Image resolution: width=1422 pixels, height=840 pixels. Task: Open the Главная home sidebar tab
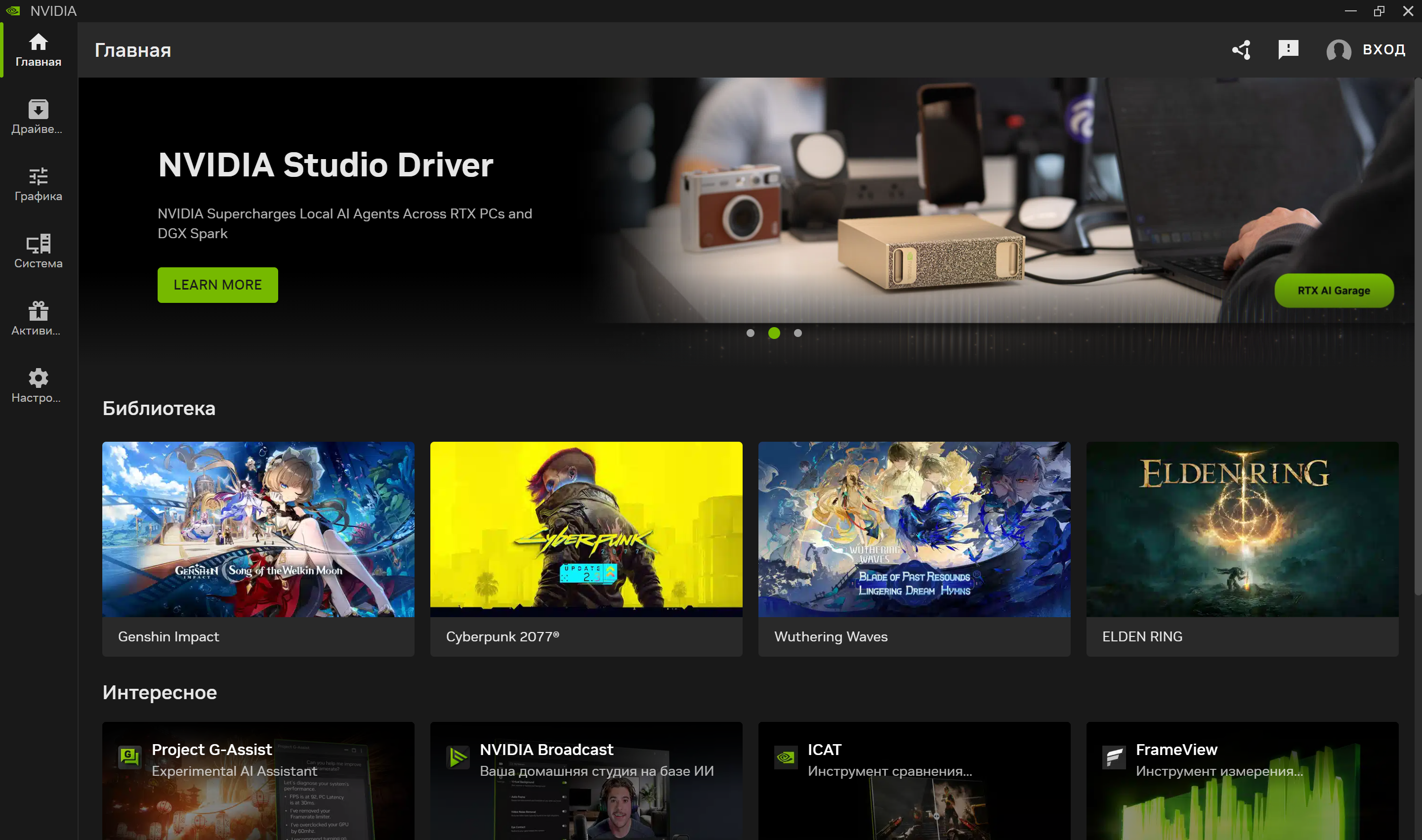pyautogui.click(x=39, y=50)
